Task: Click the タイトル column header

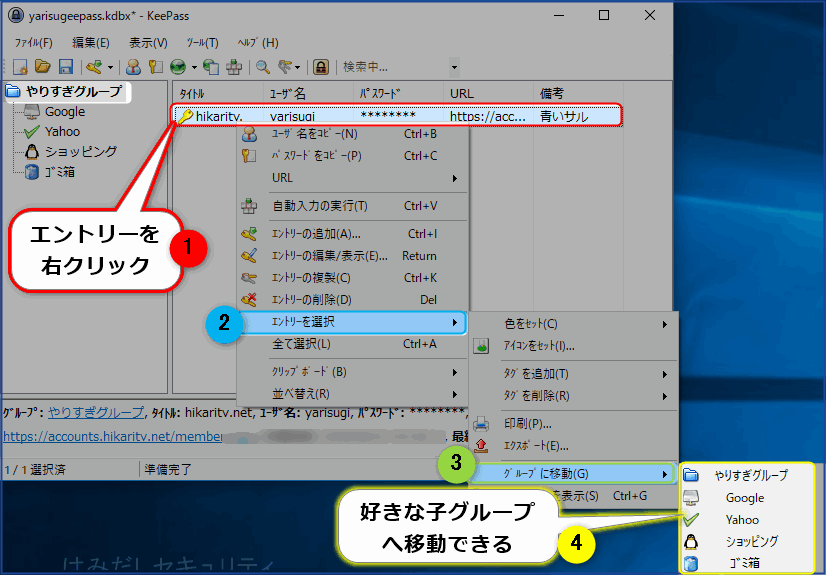Action: click(218, 94)
